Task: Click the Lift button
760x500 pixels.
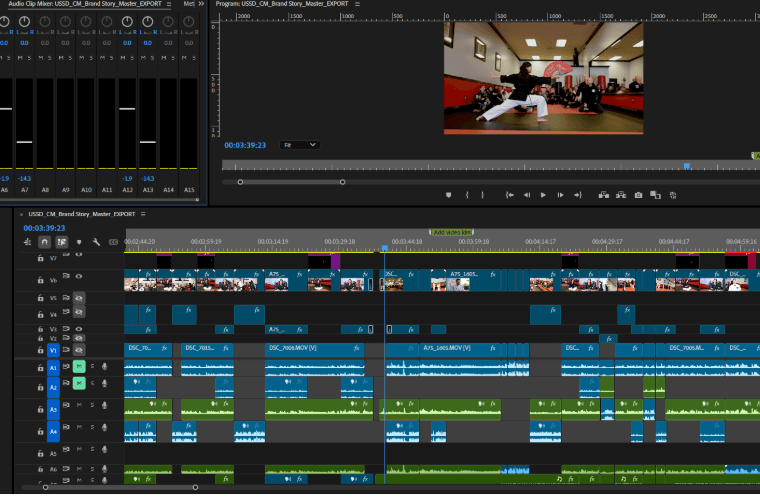Action: tap(603, 195)
